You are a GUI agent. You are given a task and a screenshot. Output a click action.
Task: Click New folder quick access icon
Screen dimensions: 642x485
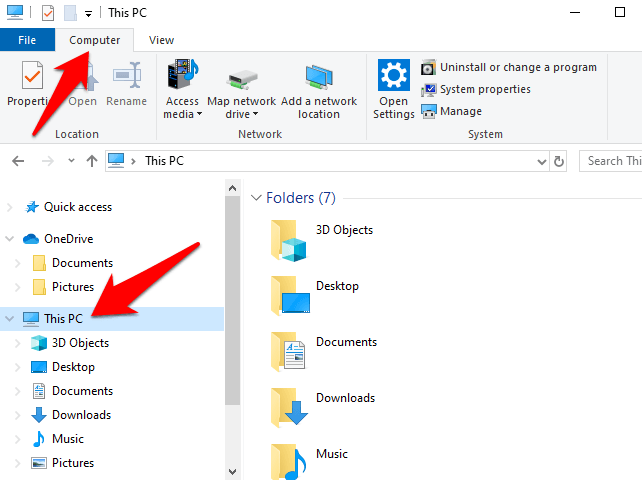(70, 13)
